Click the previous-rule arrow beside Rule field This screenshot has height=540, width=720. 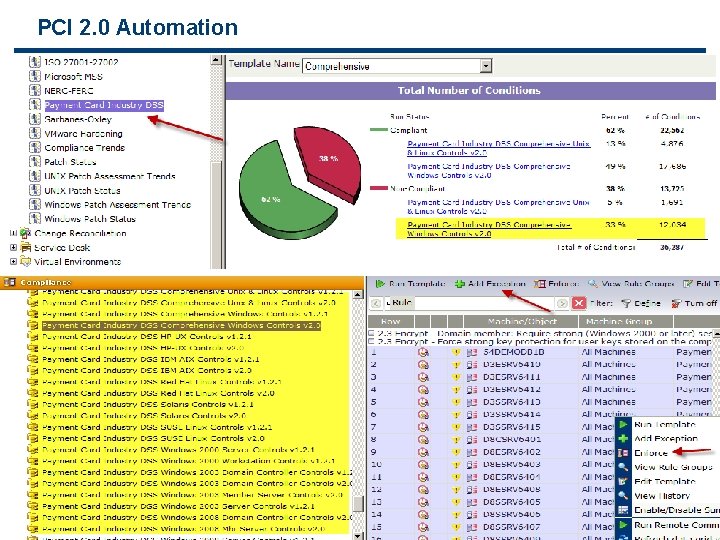pyautogui.click(x=376, y=303)
